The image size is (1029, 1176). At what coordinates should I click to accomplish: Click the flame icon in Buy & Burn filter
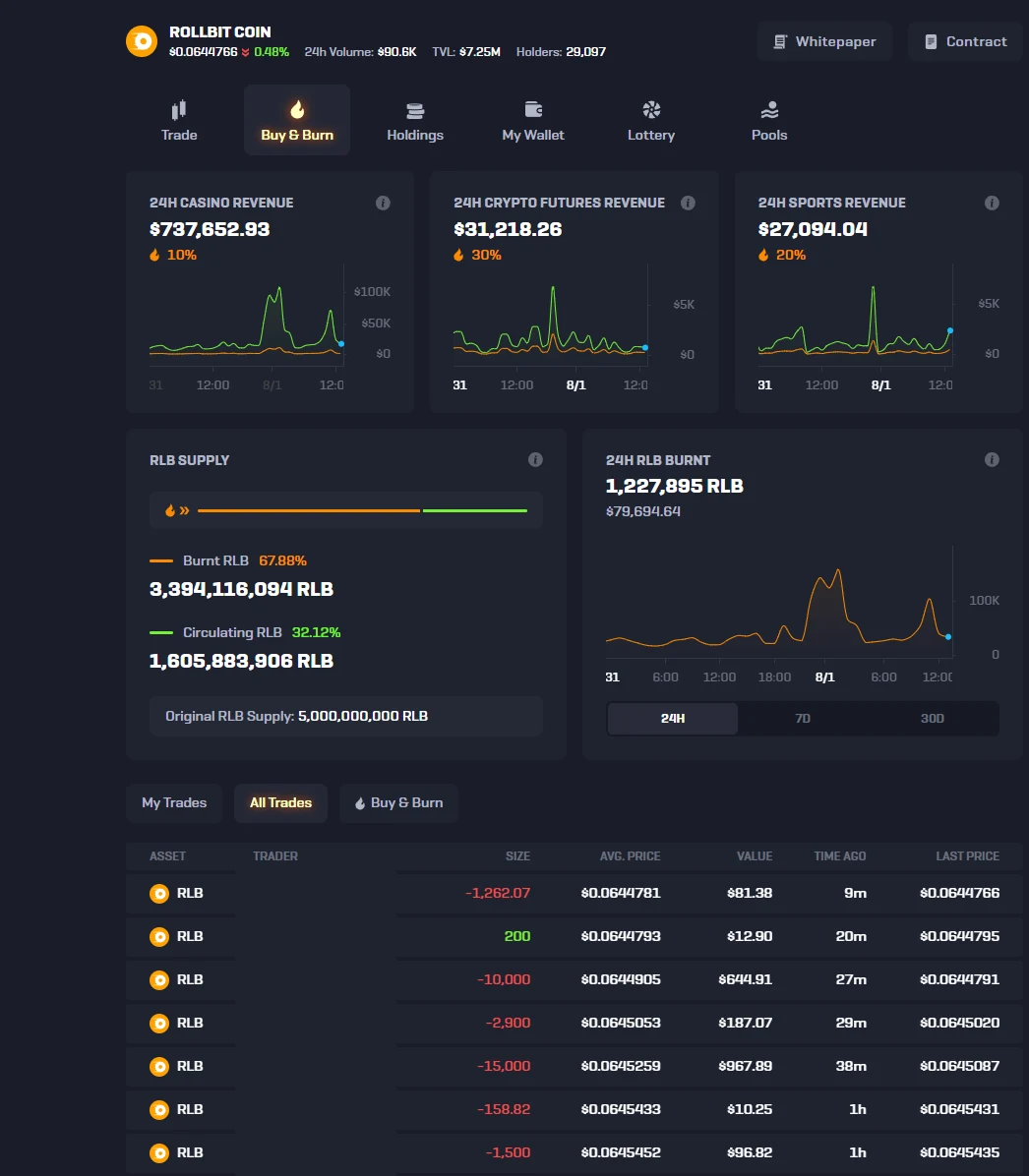pyautogui.click(x=360, y=803)
